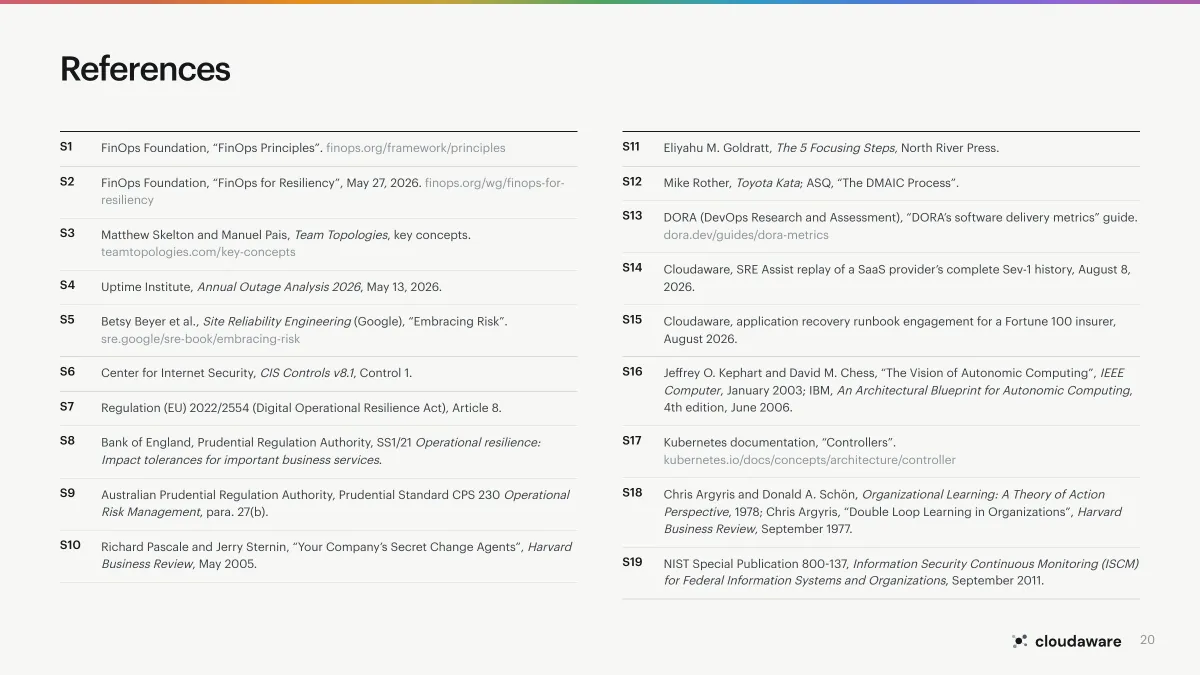Click NIST Special Publication 800-137 citation
The width and height of the screenshot is (1200, 675).
(901, 572)
